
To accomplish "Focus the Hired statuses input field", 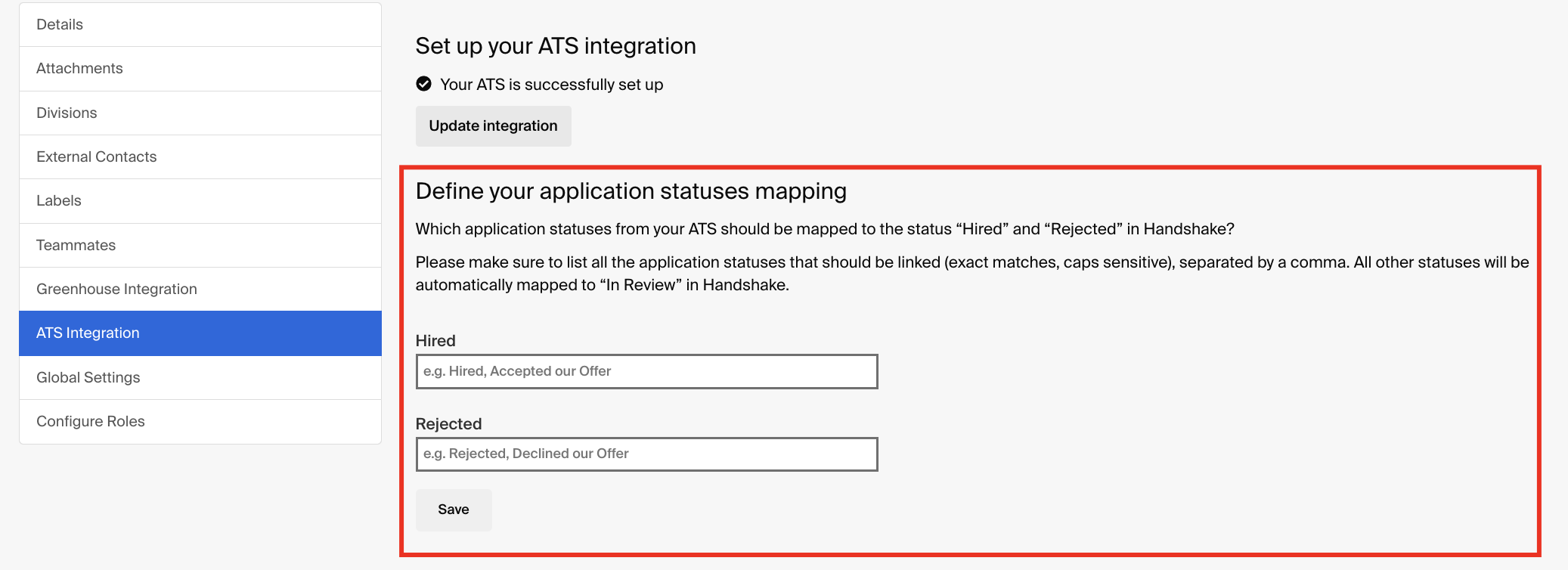I will point(646,371).
